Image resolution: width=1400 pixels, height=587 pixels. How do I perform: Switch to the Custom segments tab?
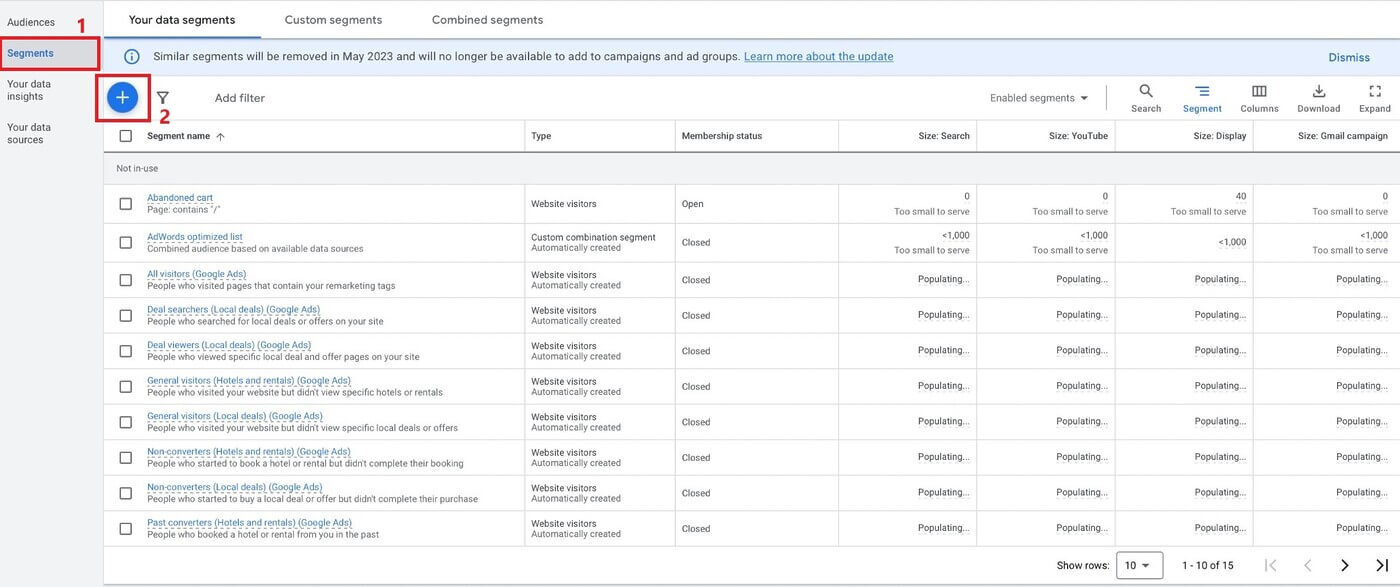pyautogui.click(x=332, y=19)
